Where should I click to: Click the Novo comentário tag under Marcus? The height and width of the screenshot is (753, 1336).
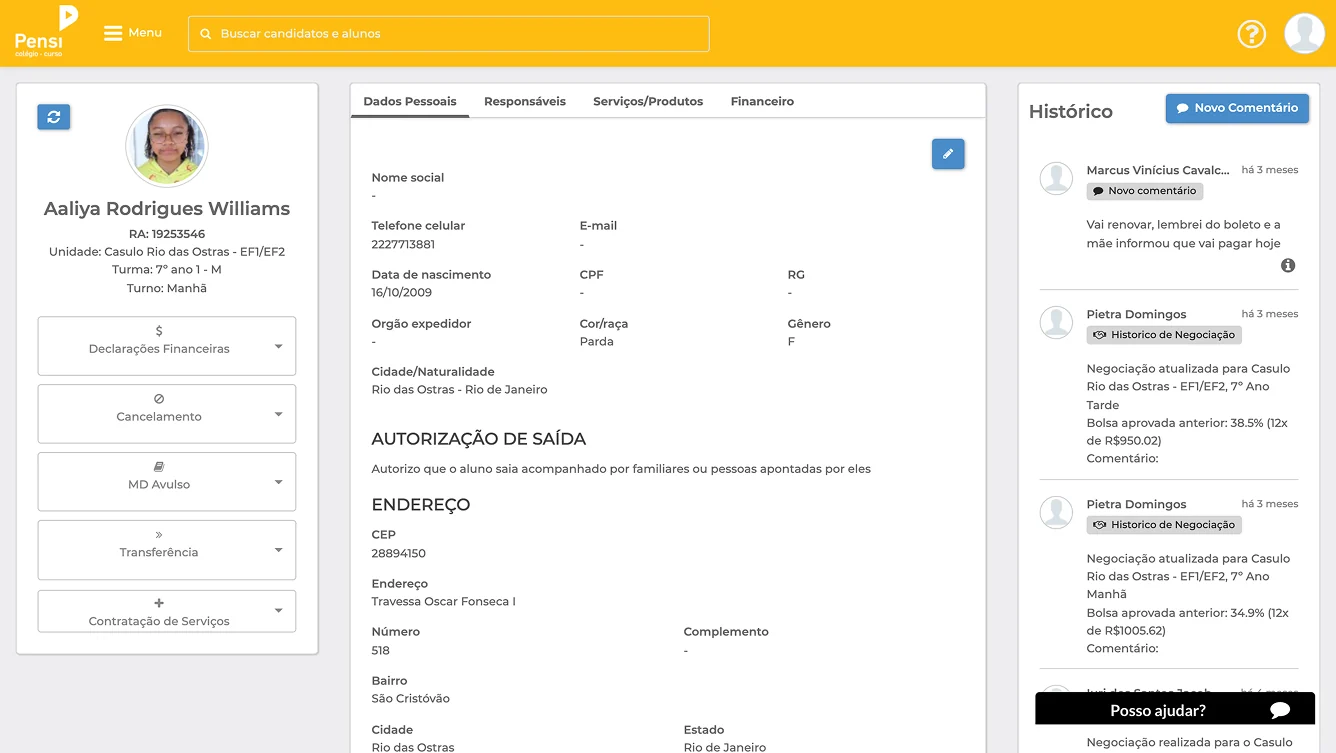click(1145, 191)
